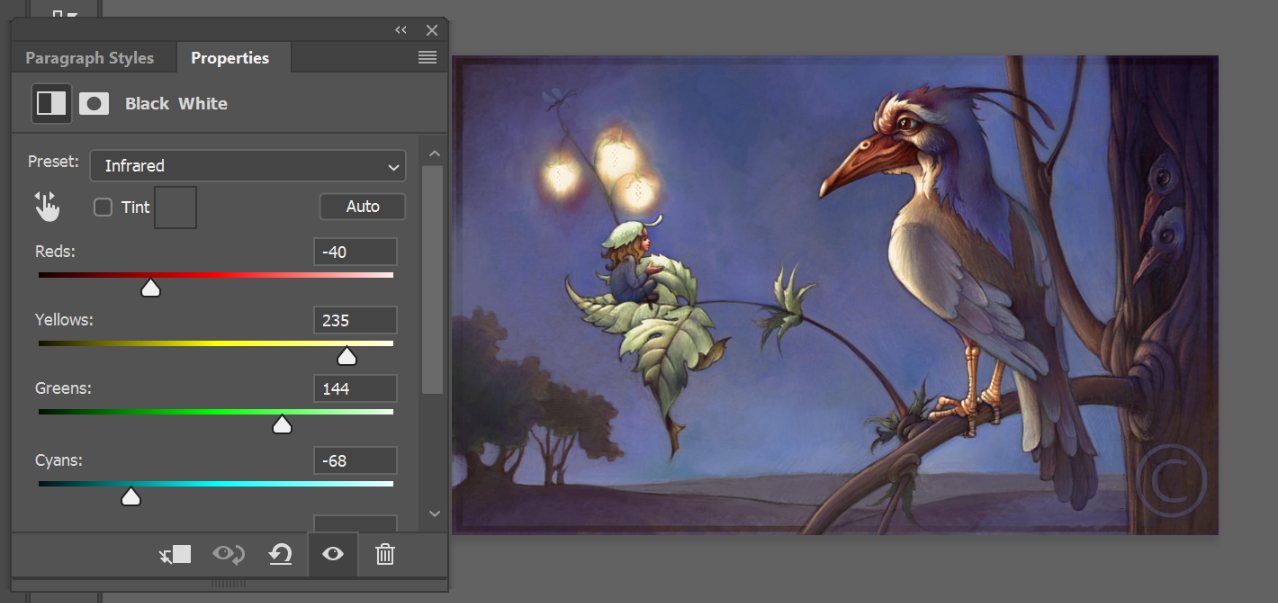
Task: Delete this adjustment layer with trash icon
Action: click(385, 553)
